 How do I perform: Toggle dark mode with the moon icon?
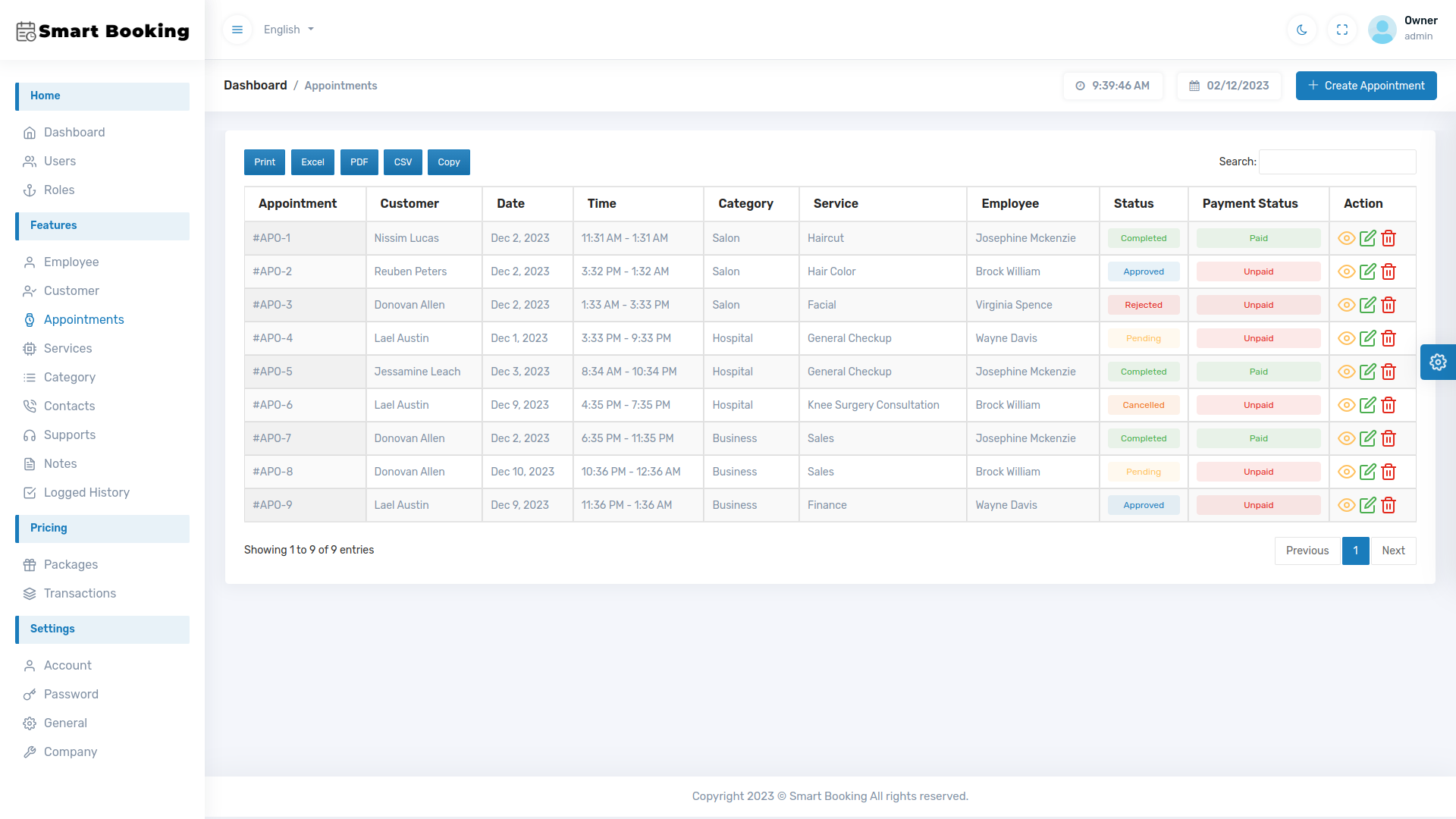click(x=1302, y=30)
